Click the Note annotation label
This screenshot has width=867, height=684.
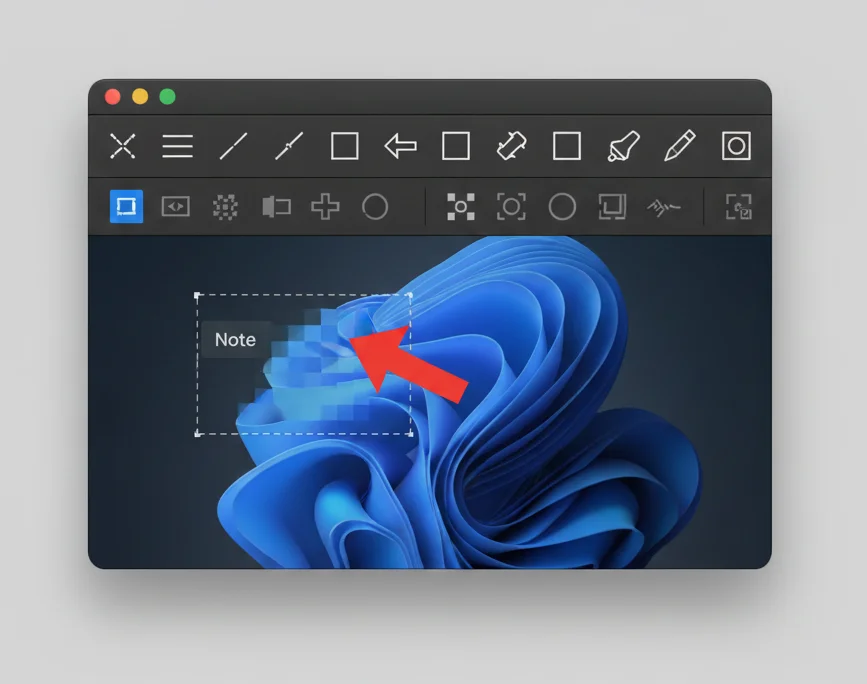click(x=234, y=340)
